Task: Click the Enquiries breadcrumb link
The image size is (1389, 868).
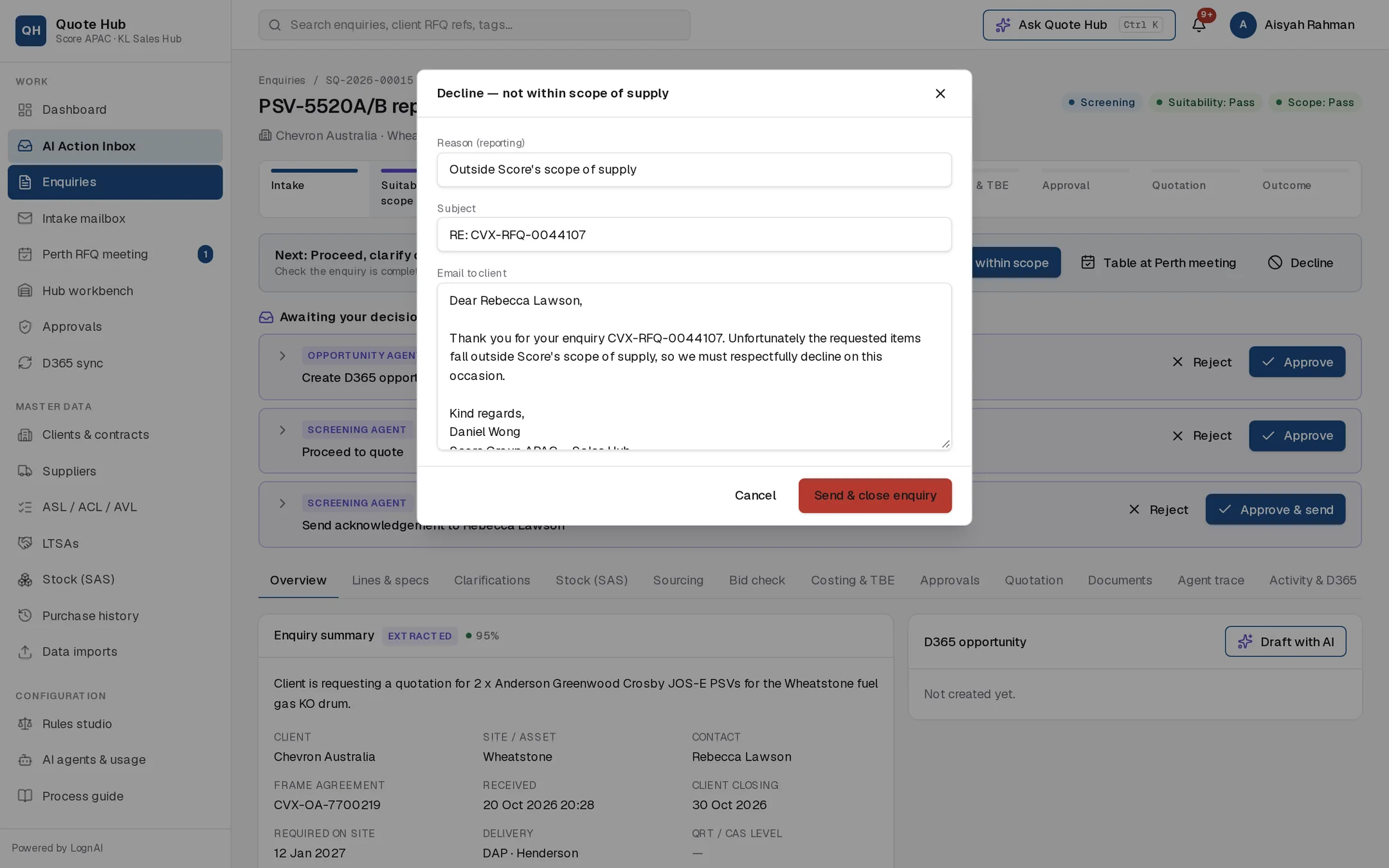Action: 282,80
